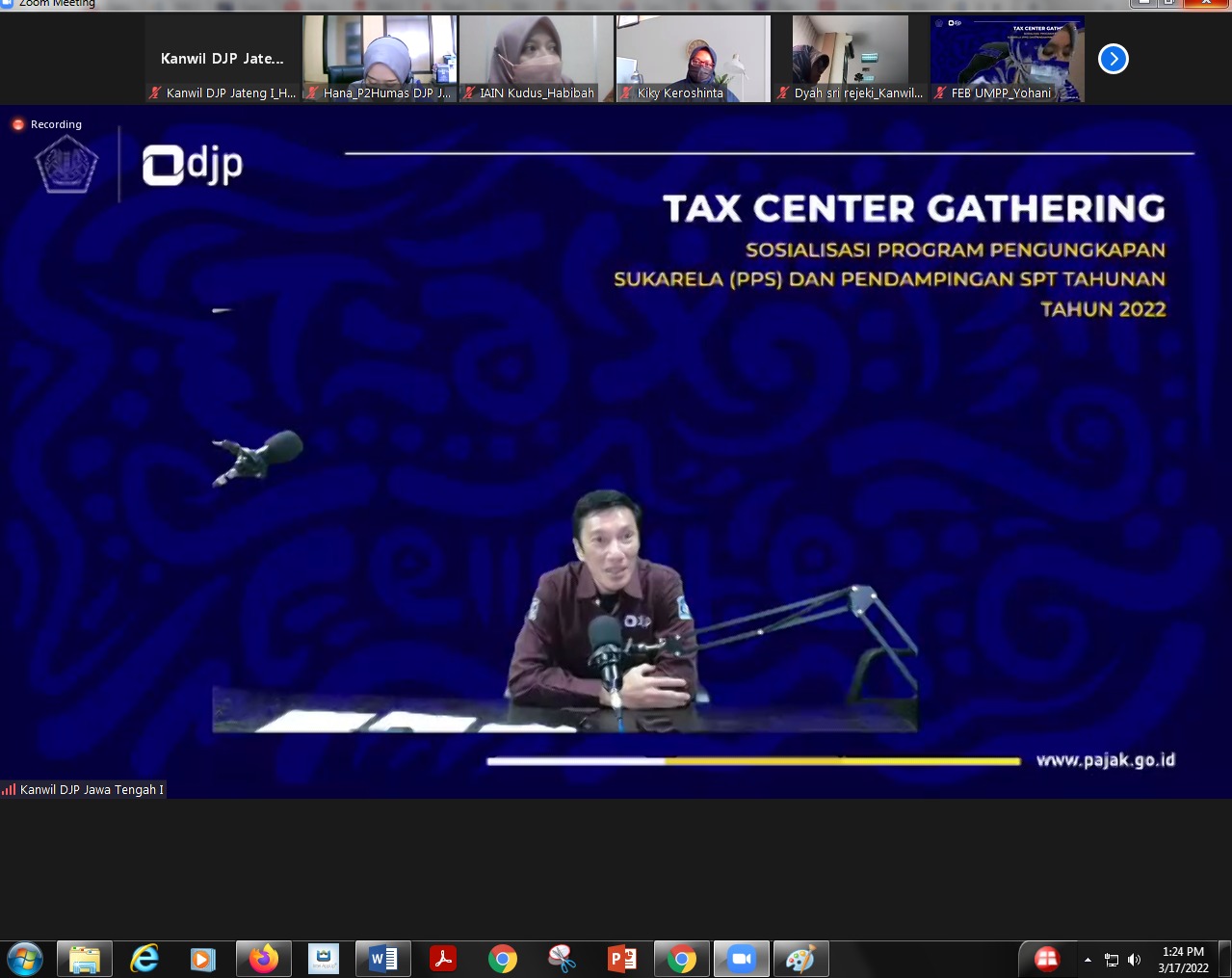Screen dimensions: 1232x978
Task: Switch to PowerPoint in the taskbar
Action: tap(622, 960)
